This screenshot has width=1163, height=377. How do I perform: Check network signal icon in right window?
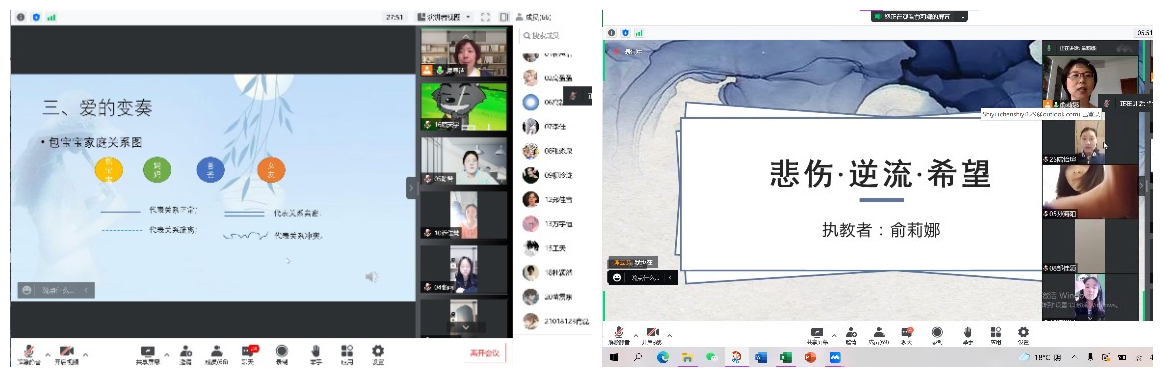click(x=639, y=33)
